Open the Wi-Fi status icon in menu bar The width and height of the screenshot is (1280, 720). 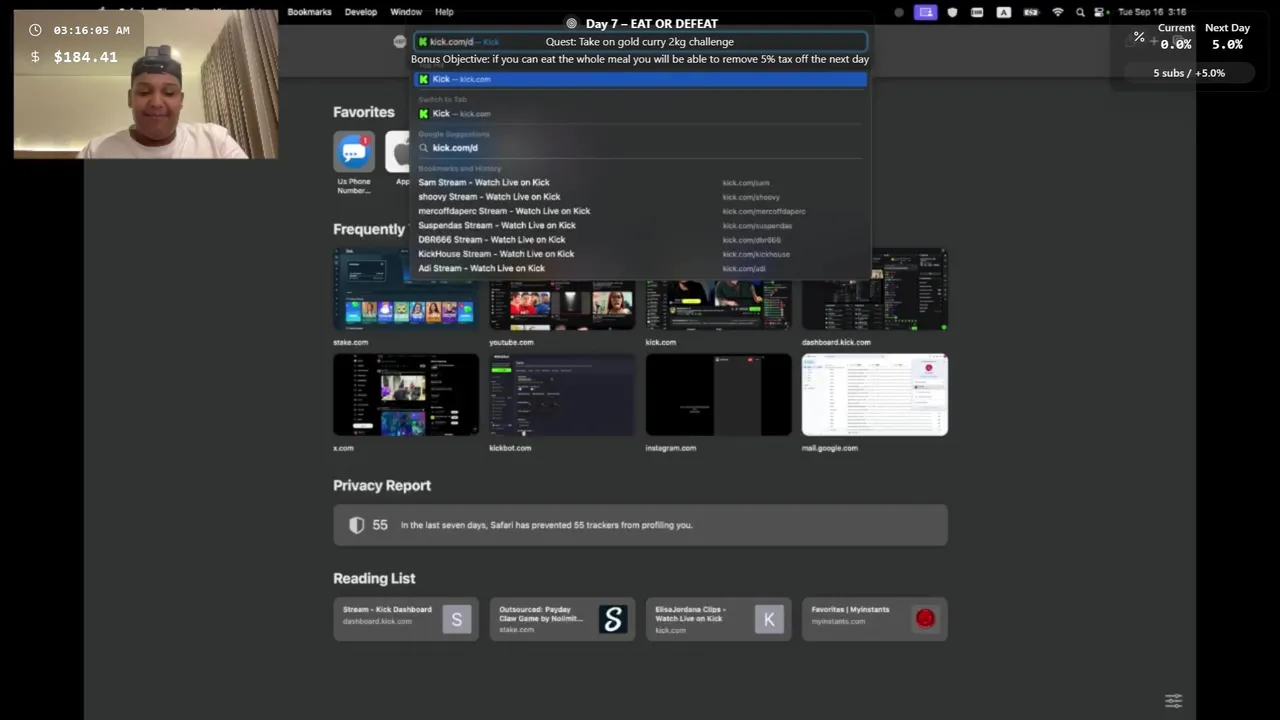click(1058, 12)
